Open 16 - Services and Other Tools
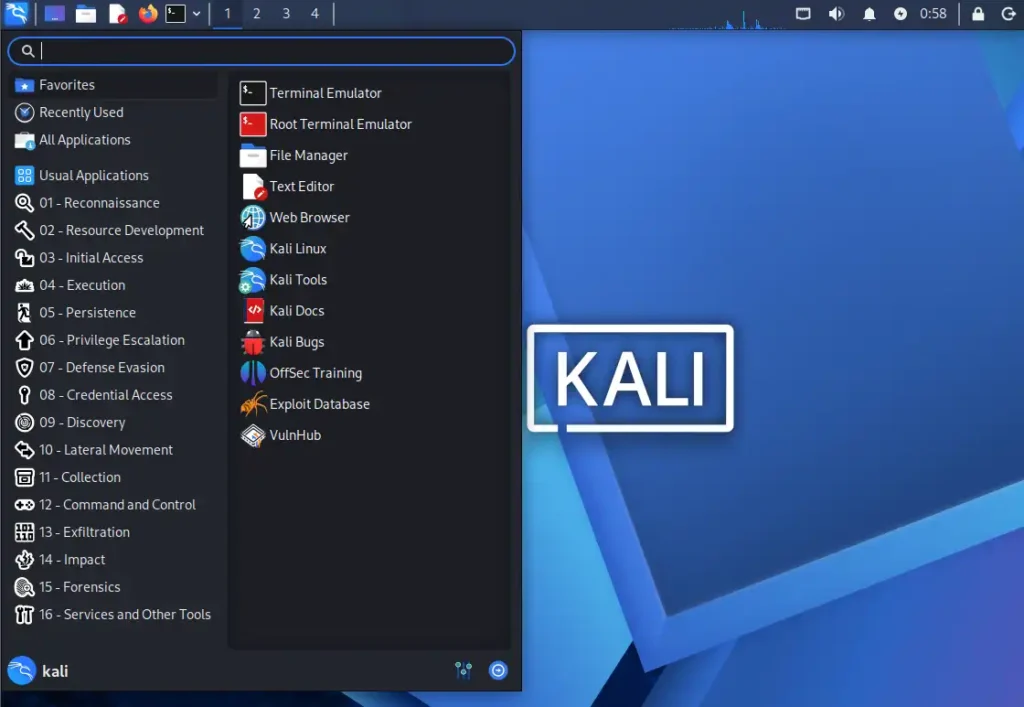 (114, 614)
